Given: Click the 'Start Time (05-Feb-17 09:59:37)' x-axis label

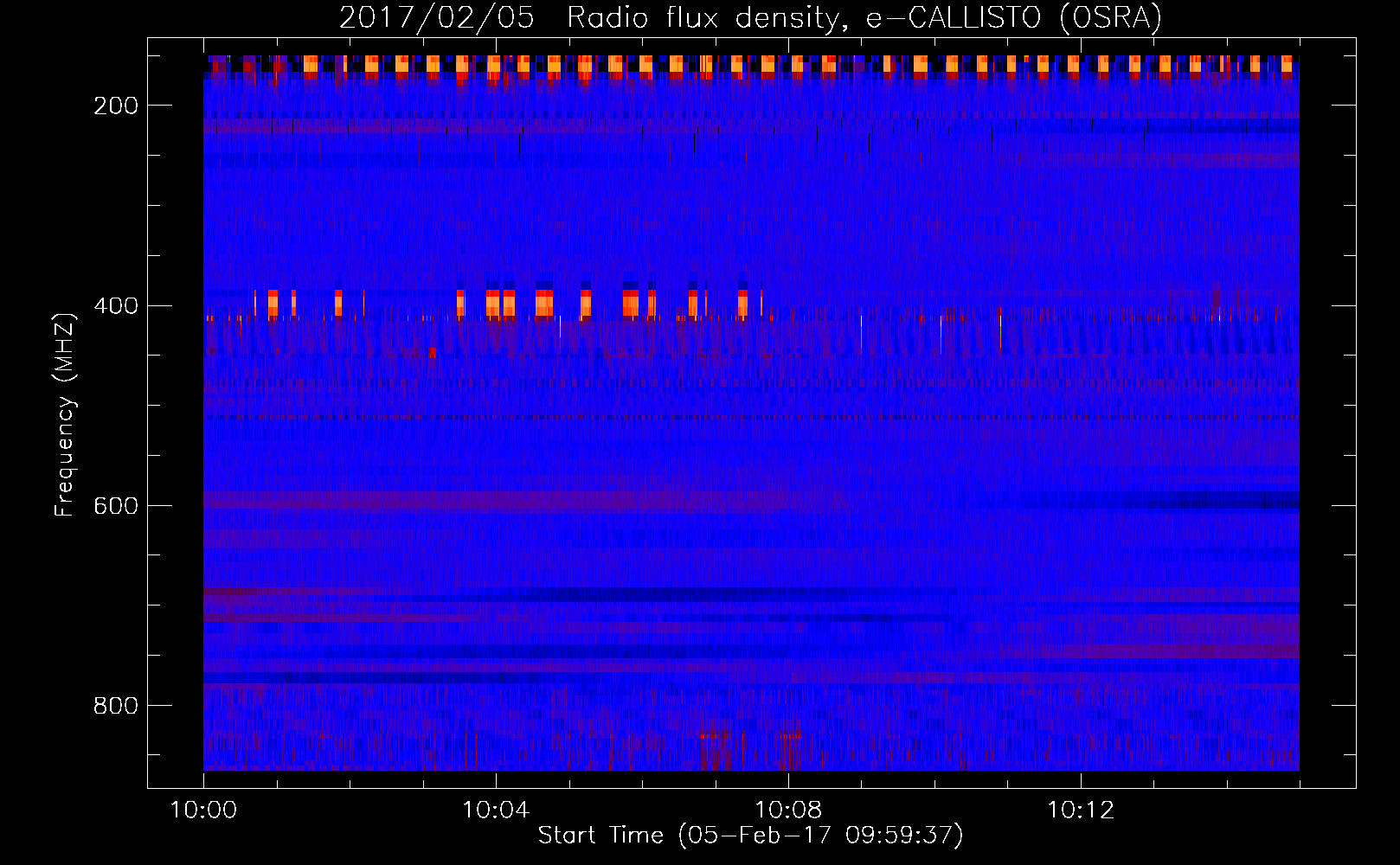Looking at the screenshot, I should coord(750,835).
